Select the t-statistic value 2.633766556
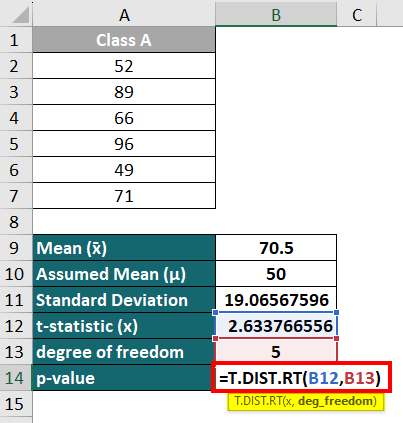This screenshot has height=423, width=403. point(276,326)
